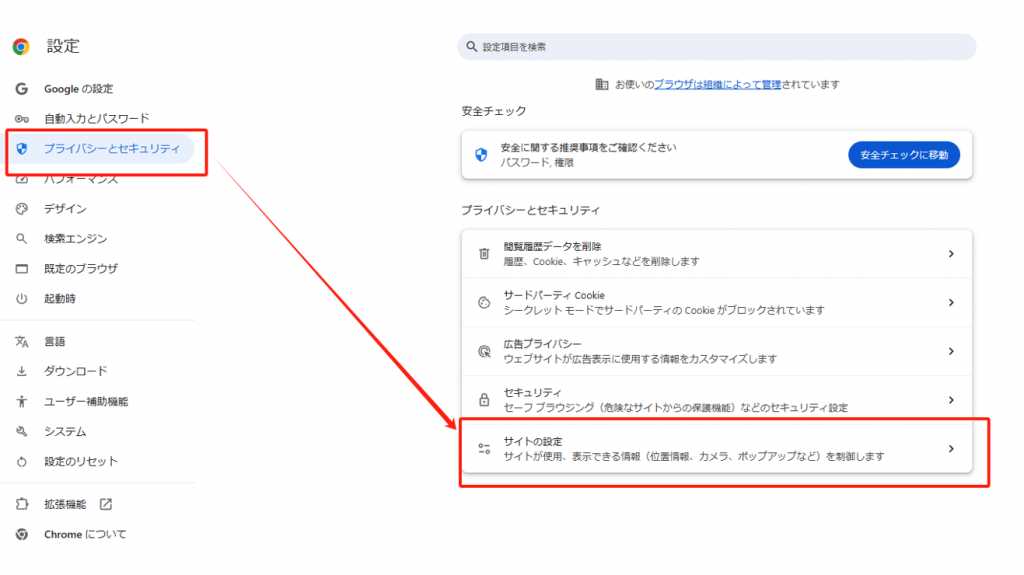Open Chrome について page
The height and width of the screenshot is (575, 1024).
[x=85, y=534]
